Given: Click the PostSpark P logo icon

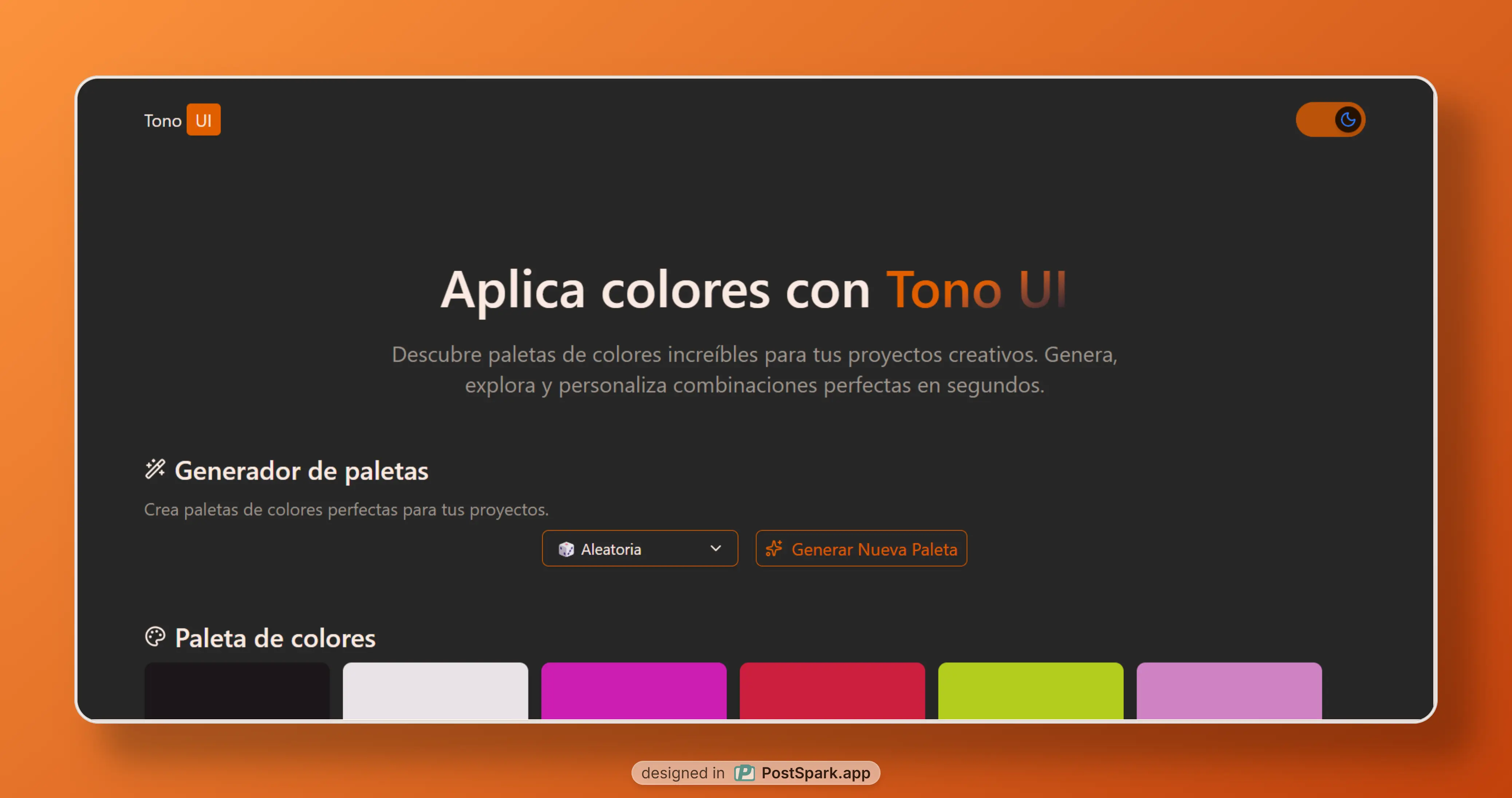Looking at the screenshot, I should pyautogui.click(x=744, y=773).
